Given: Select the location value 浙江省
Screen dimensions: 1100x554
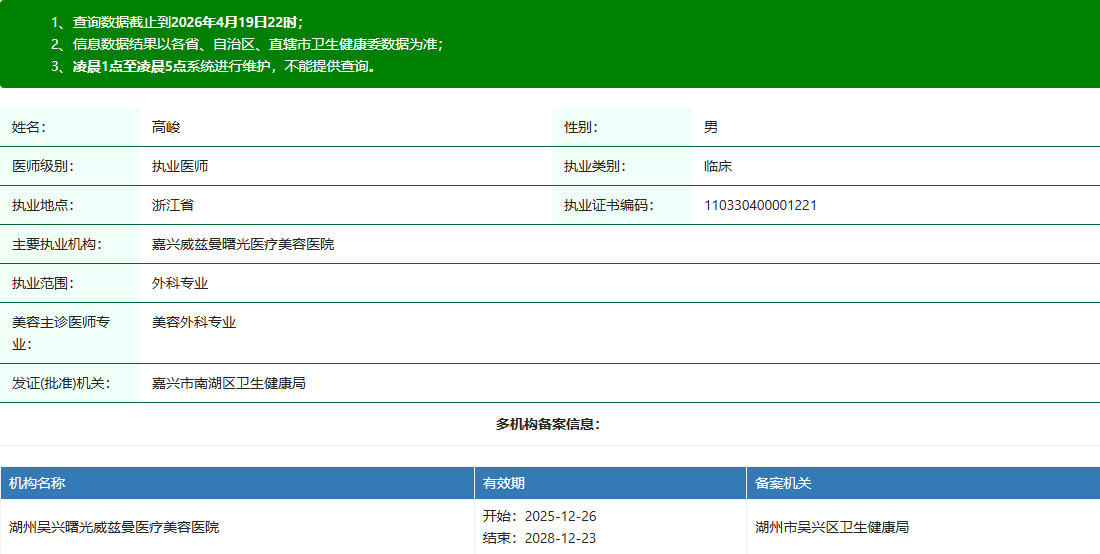Looking at the screenshot, I should coord(173,205).
